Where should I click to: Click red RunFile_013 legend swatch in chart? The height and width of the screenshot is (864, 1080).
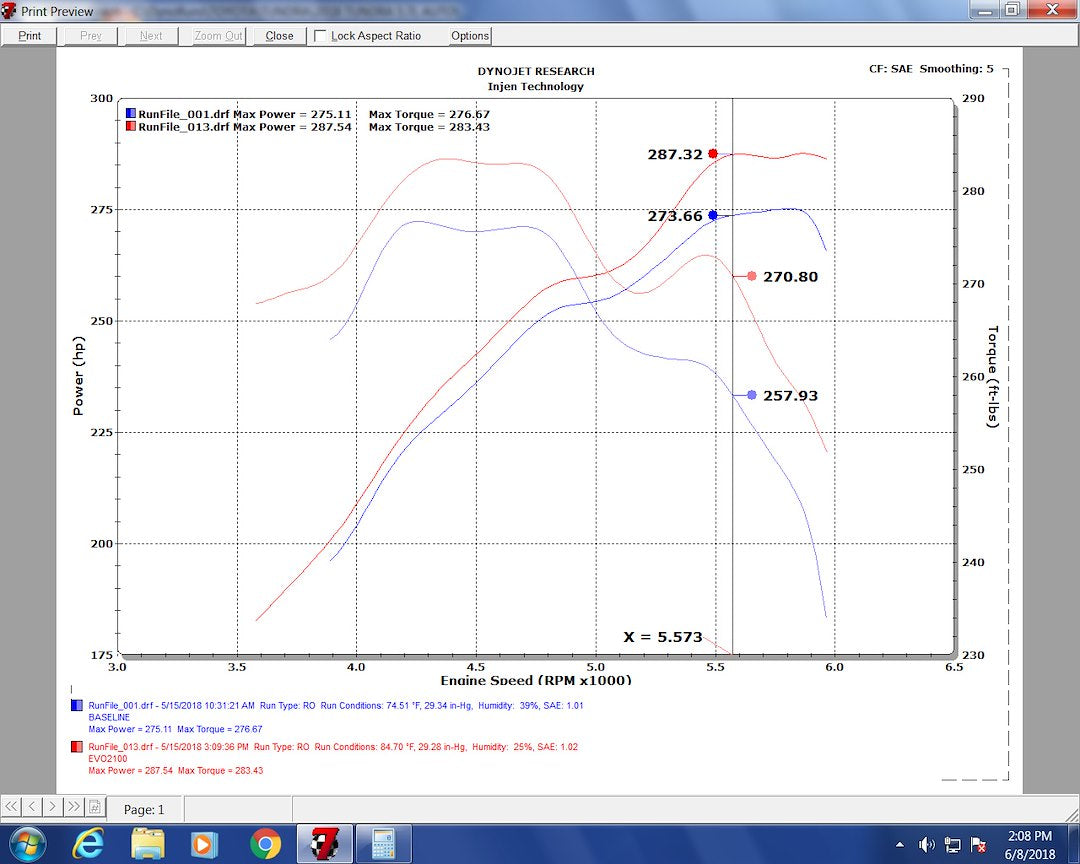(131, 127)
